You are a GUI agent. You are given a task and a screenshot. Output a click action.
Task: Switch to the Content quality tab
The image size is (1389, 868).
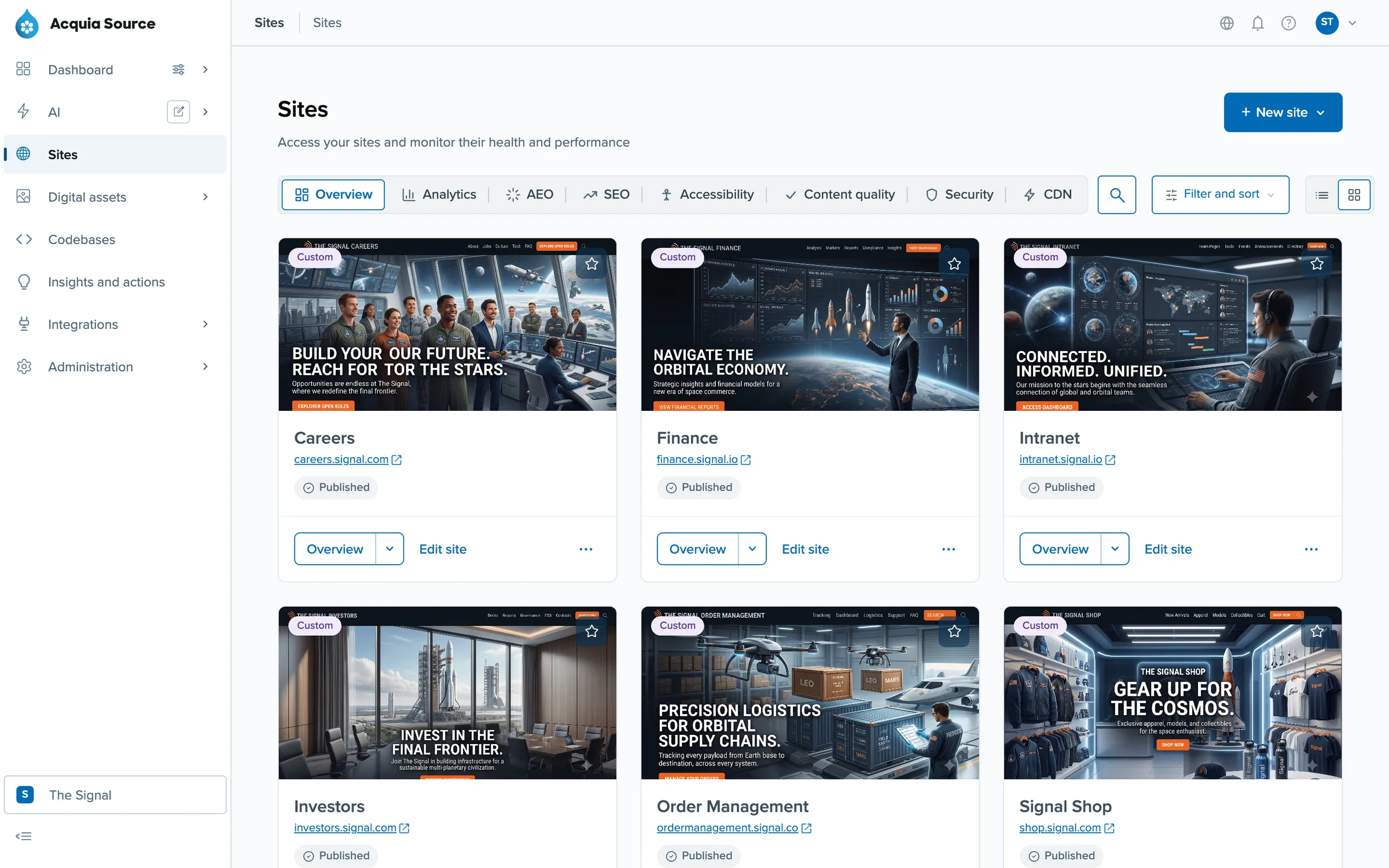(839, 194)
